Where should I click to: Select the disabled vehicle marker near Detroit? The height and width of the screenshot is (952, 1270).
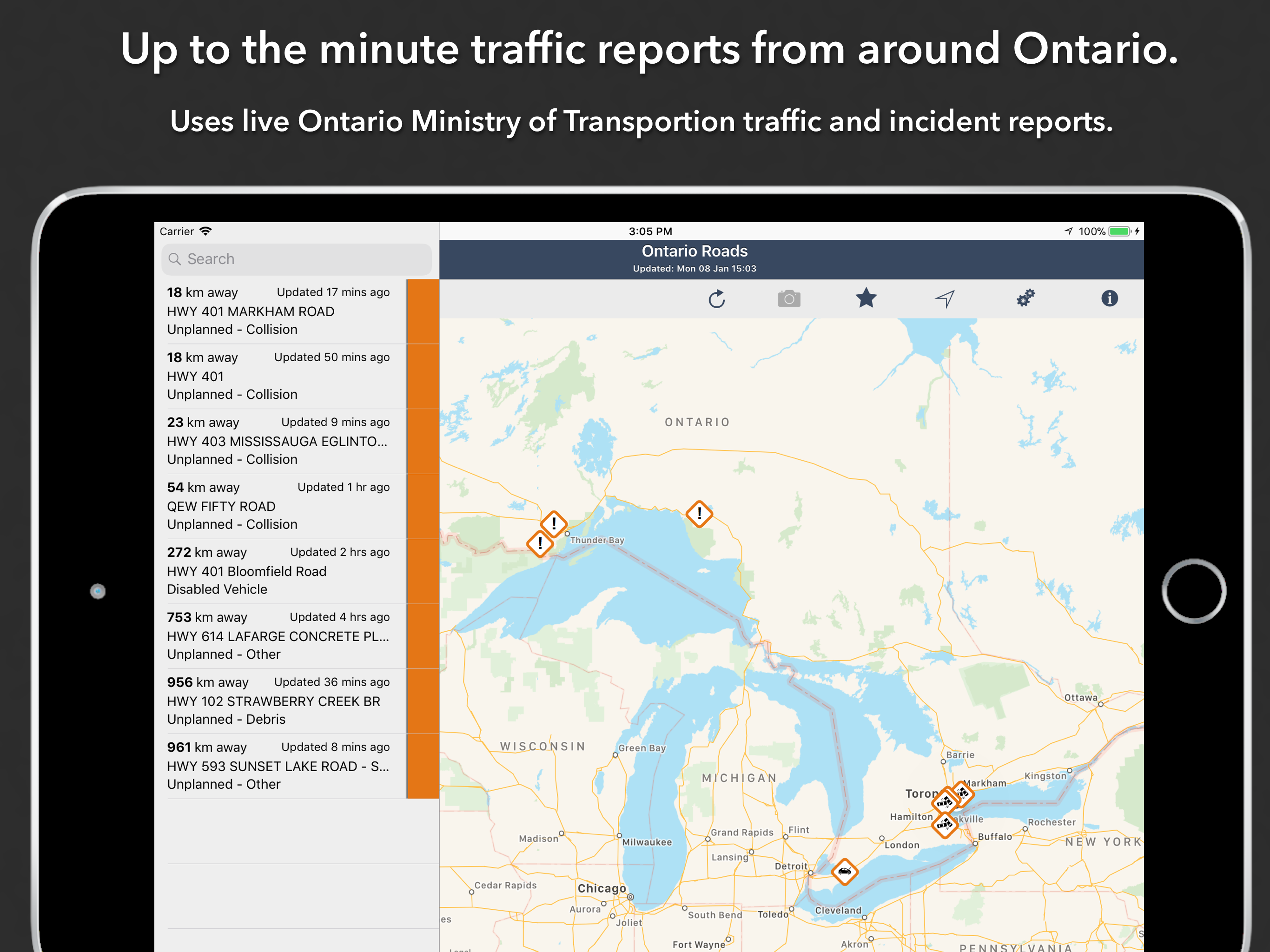(845, 872)
